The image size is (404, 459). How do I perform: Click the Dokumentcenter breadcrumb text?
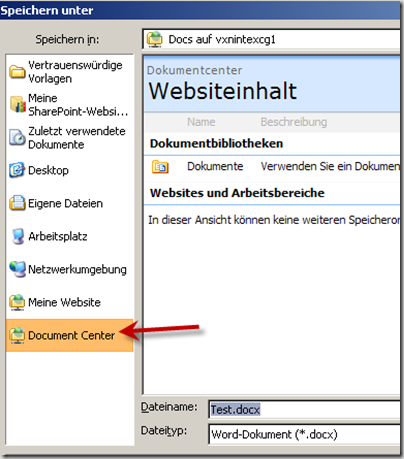(194, 70)
